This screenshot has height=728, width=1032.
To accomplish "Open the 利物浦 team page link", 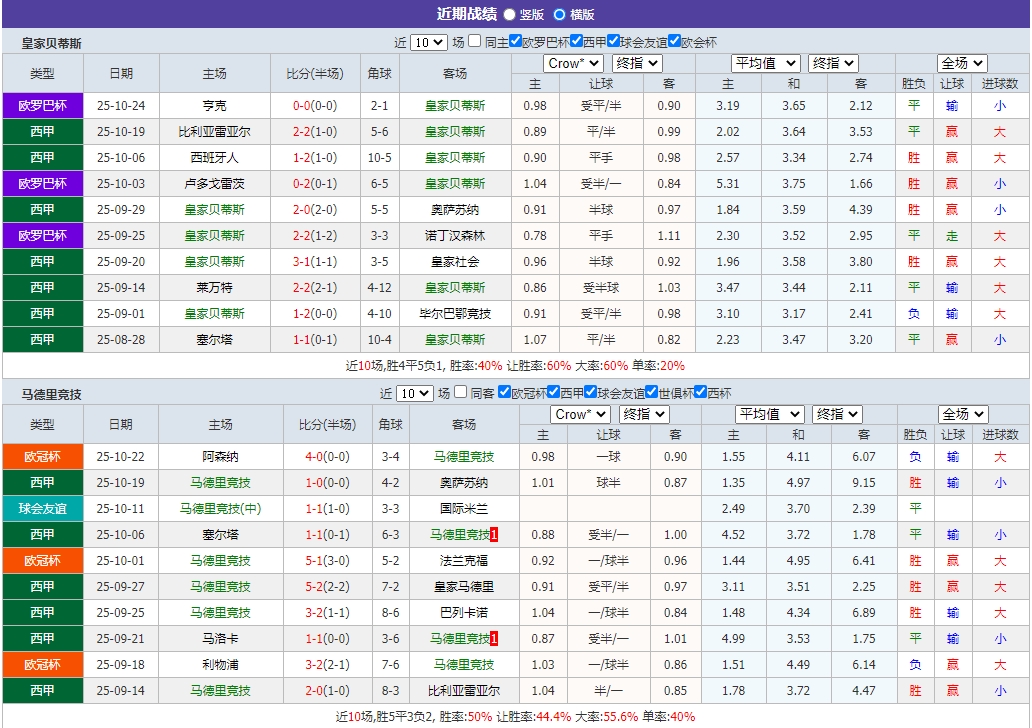I will coord(221,664).
